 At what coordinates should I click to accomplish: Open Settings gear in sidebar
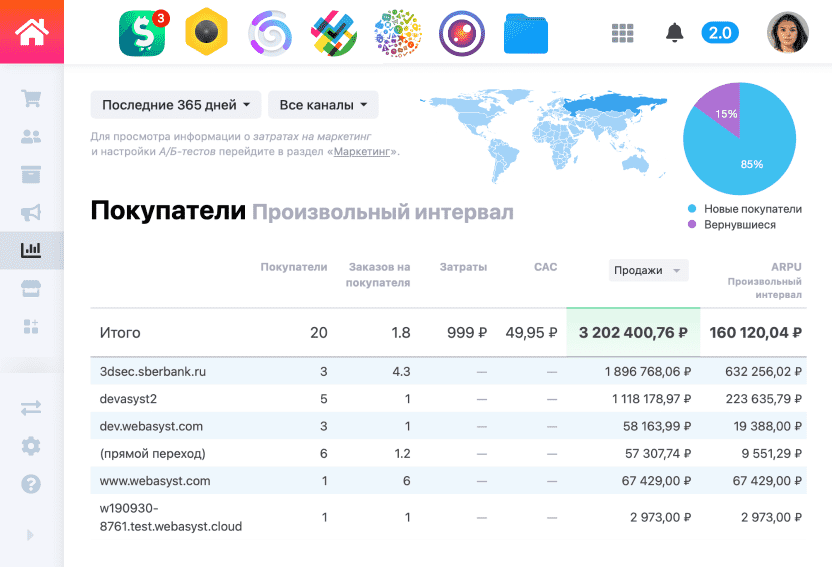[31, 446]
